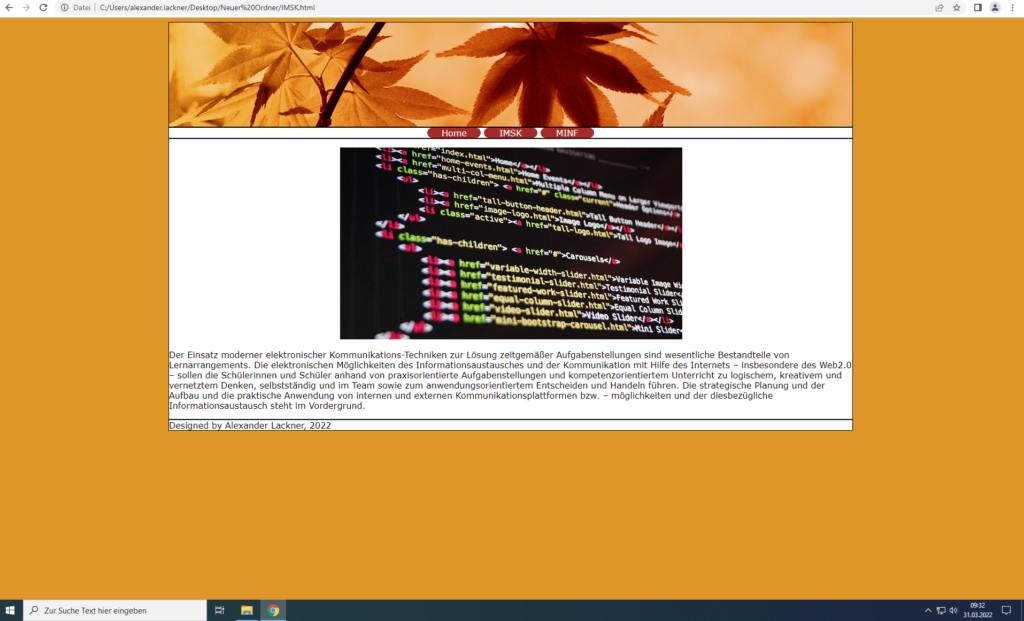1024x621 pixels.
Task: Click the taskbar search box
Action: tap(115, 610)
